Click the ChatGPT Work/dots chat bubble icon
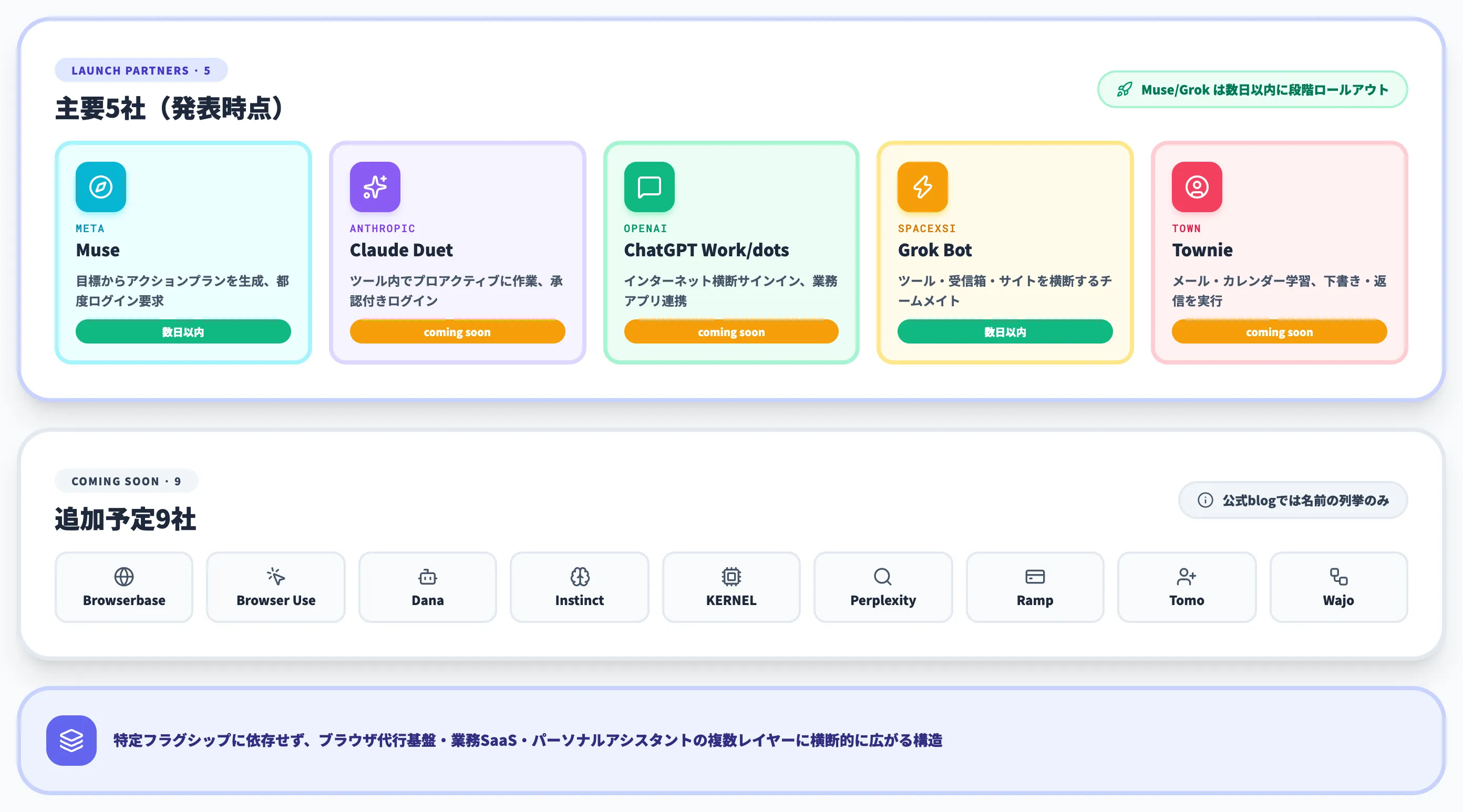This screenshot has height=812, width=1463. tap(649, 187)
